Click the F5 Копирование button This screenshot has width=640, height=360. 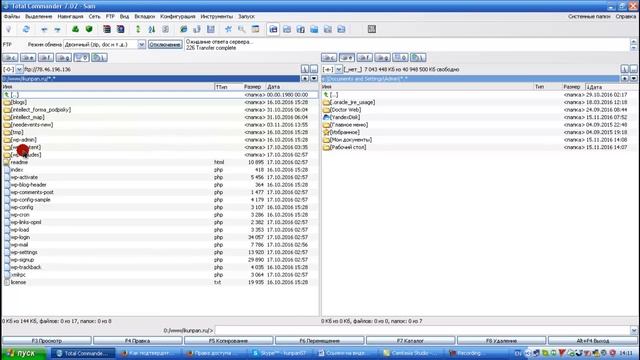point(229,340)
